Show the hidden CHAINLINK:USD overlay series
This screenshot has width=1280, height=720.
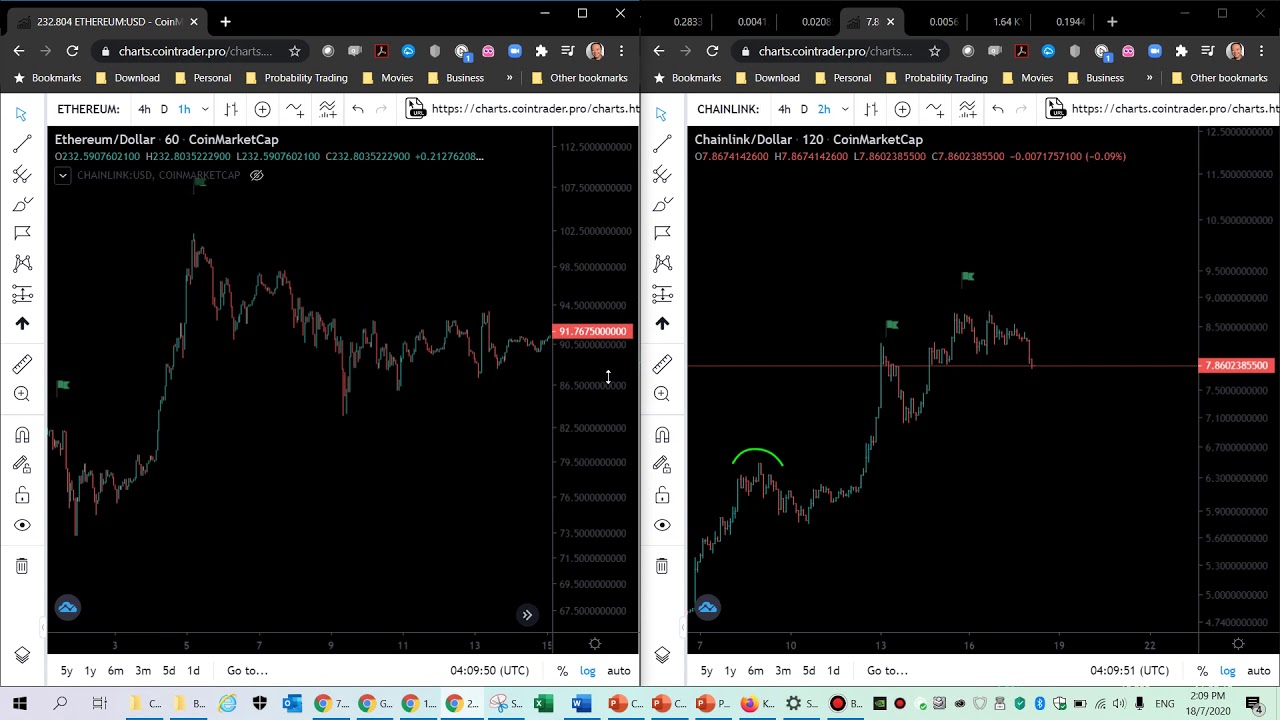pyautogui.click(x=256, y=175)
